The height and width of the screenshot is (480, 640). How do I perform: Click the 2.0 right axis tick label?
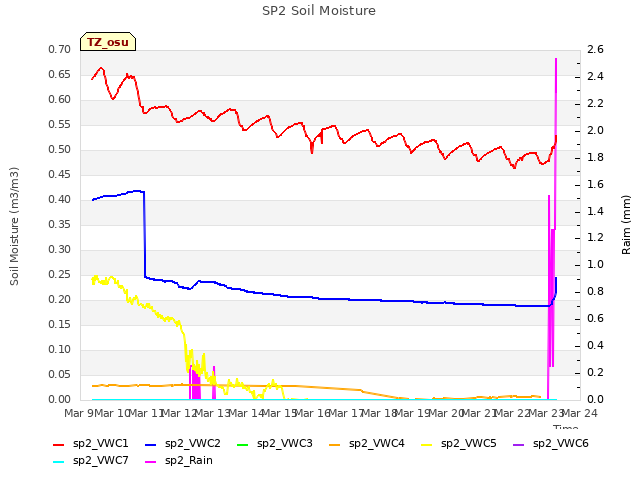tap(596, 130)
